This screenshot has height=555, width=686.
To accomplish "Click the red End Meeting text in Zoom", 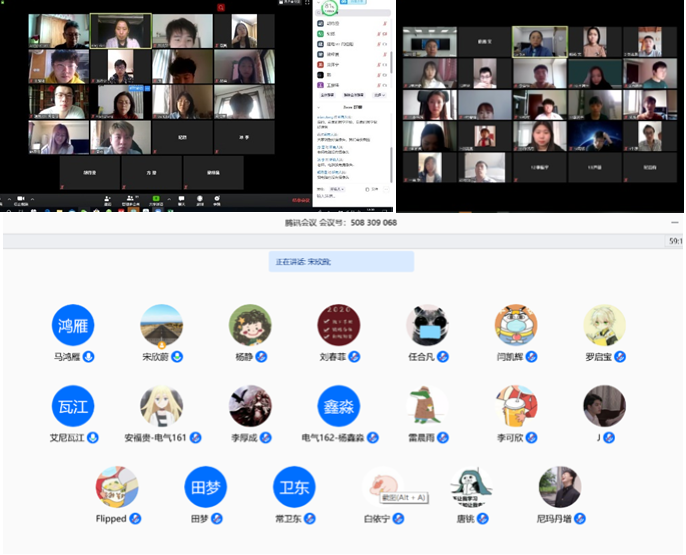I will click(x=299, y=201).
